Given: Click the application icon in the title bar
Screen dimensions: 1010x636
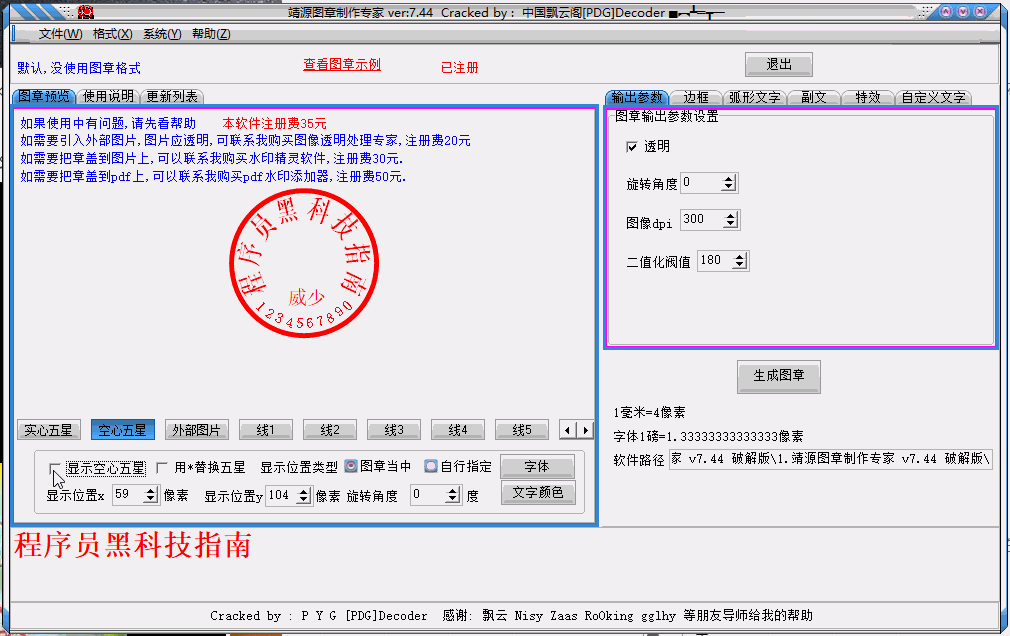Looking at the screenshot, I should coord(85,12).
